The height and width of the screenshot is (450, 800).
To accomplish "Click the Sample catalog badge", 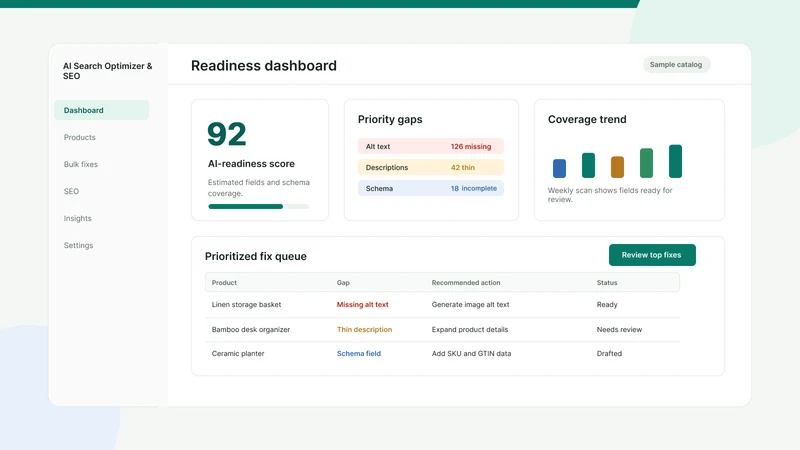I will point(676,65).
